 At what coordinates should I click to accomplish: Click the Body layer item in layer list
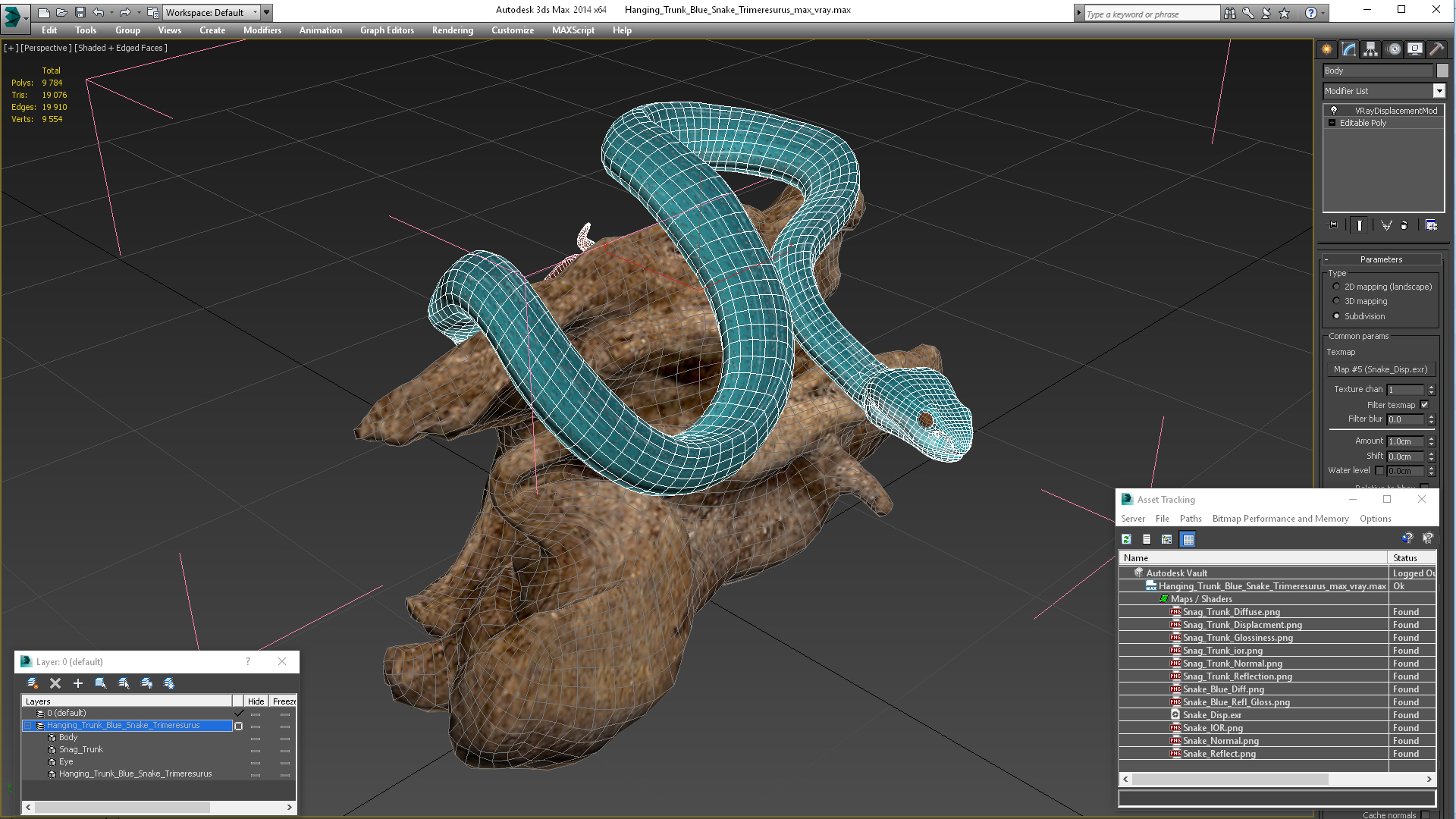(68, 737)
